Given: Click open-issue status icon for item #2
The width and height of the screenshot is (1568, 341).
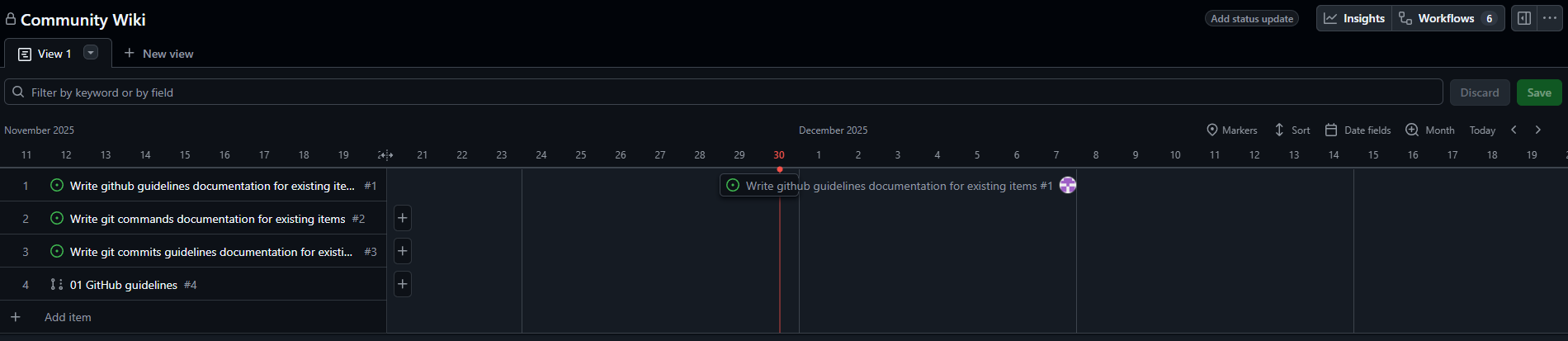Looking at the screenshot, I should click(x=57, y=218).
